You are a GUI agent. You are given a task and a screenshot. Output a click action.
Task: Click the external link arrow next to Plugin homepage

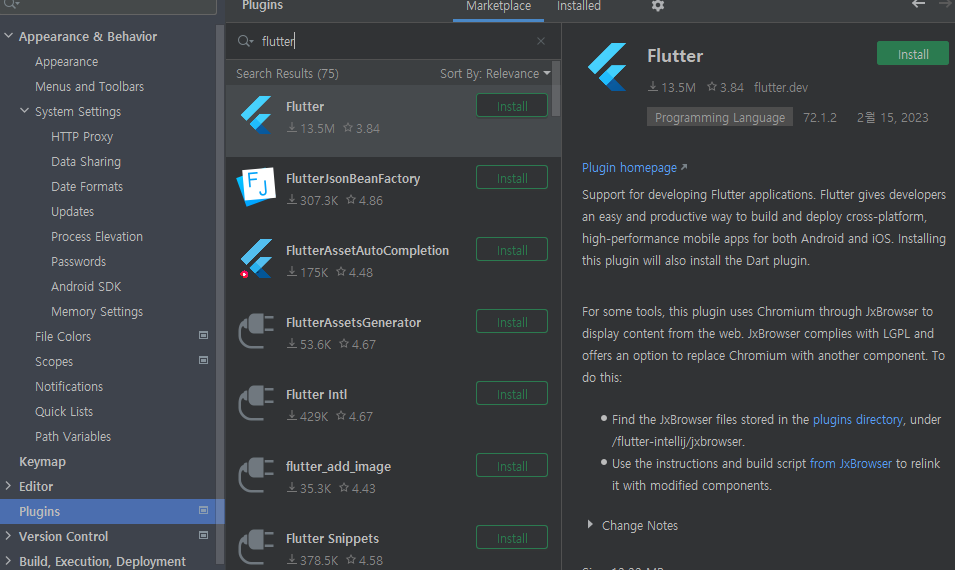tap(684, 167)
